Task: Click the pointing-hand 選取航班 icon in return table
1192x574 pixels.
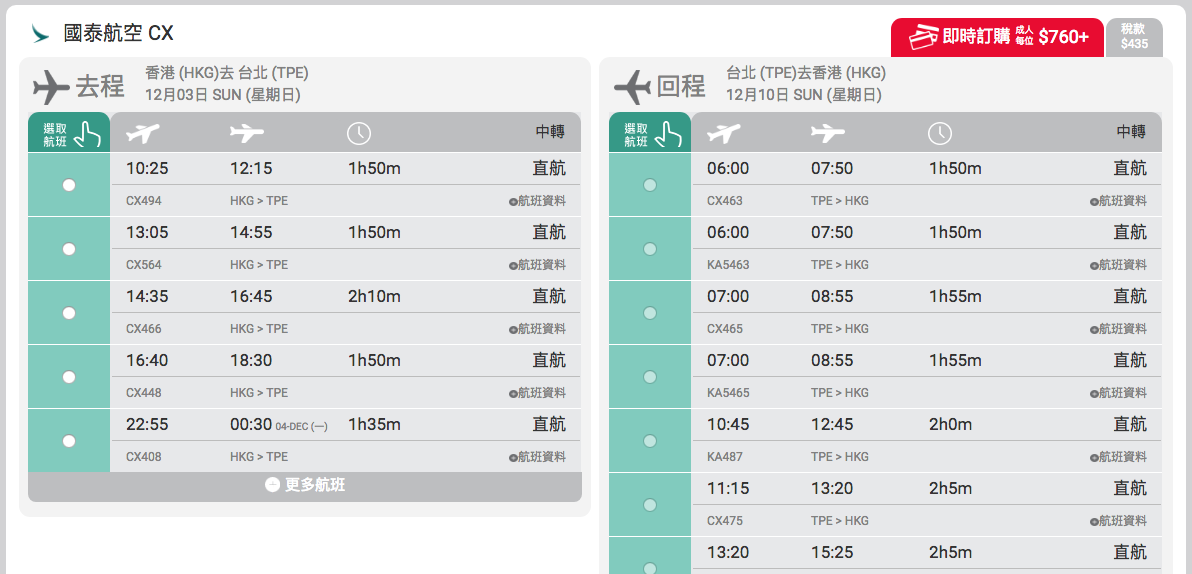Action: point(671,134)
